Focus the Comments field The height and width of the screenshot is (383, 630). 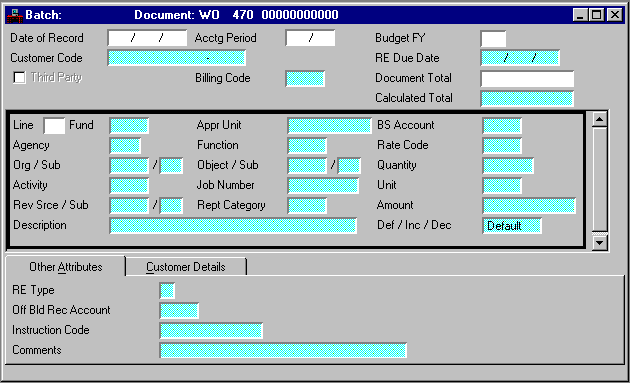point(283,350)
